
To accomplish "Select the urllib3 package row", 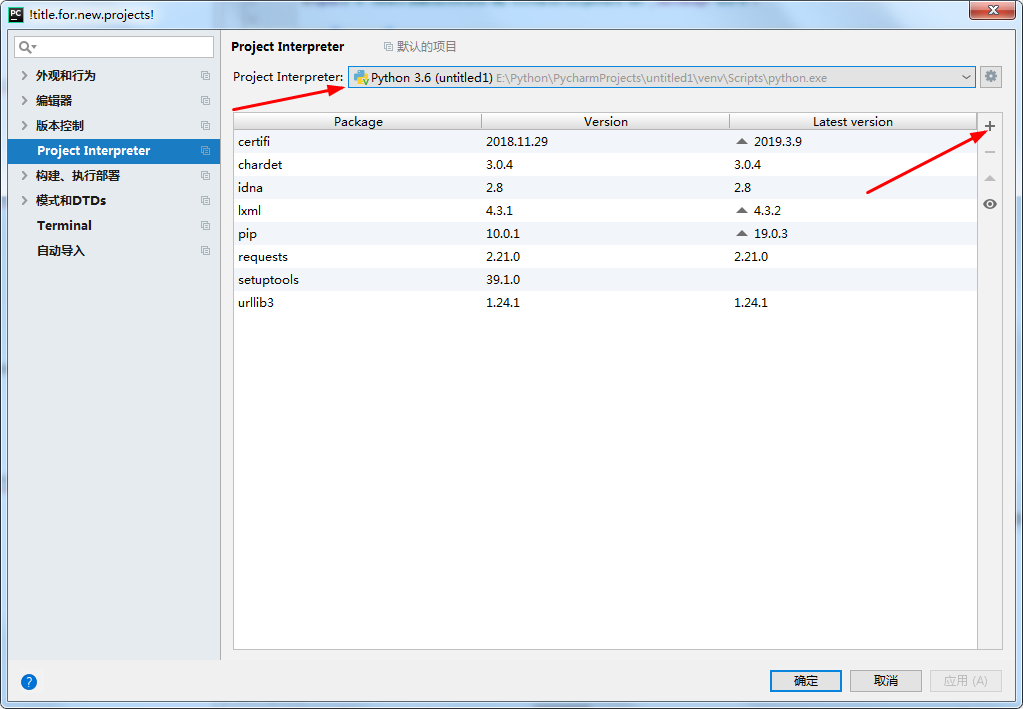I will pyautogui.click(x=605, y=303).
